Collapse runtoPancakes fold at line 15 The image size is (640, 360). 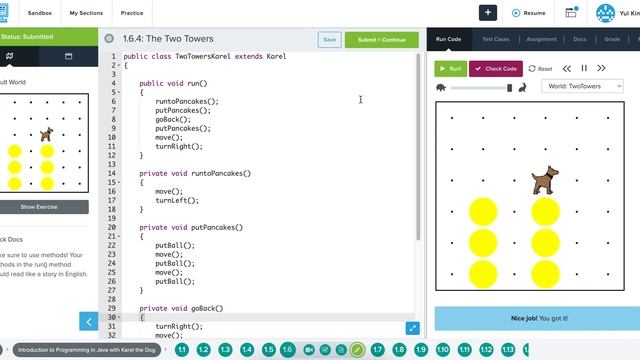(119, 182)
